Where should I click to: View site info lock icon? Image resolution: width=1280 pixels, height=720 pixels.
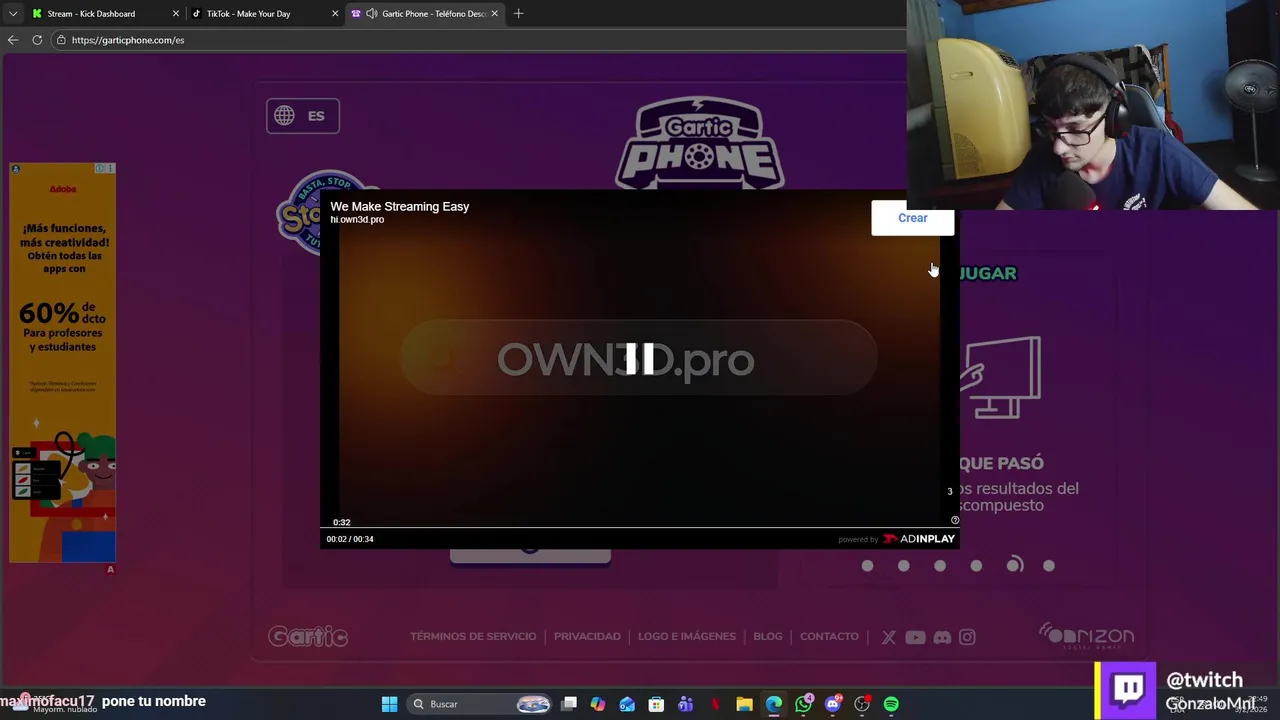[x=61, y=40]
